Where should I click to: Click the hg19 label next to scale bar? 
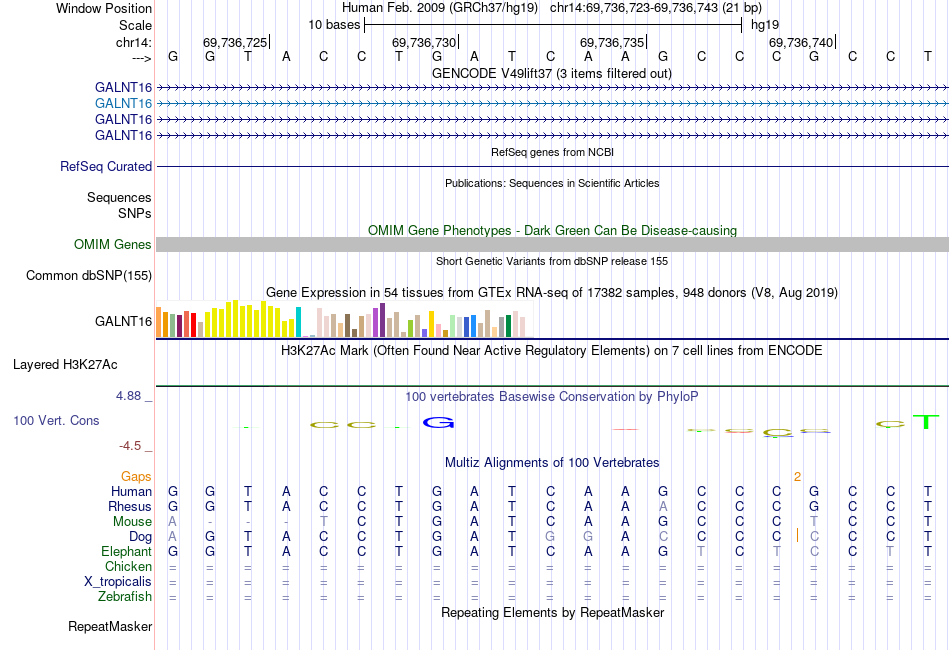pos(765,25)
